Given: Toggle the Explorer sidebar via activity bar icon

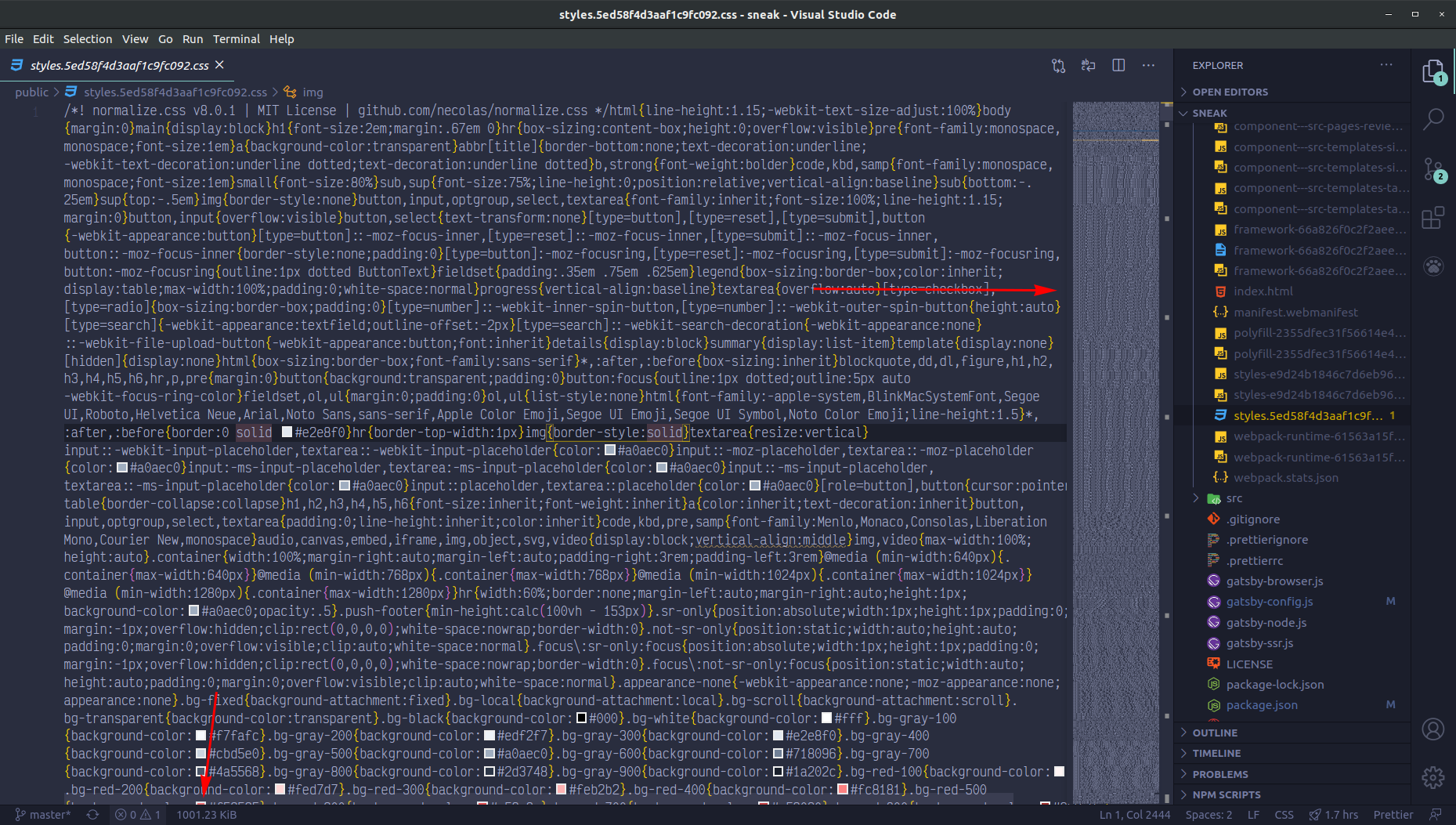Looking at the screenshot, I should point(1433,71).
